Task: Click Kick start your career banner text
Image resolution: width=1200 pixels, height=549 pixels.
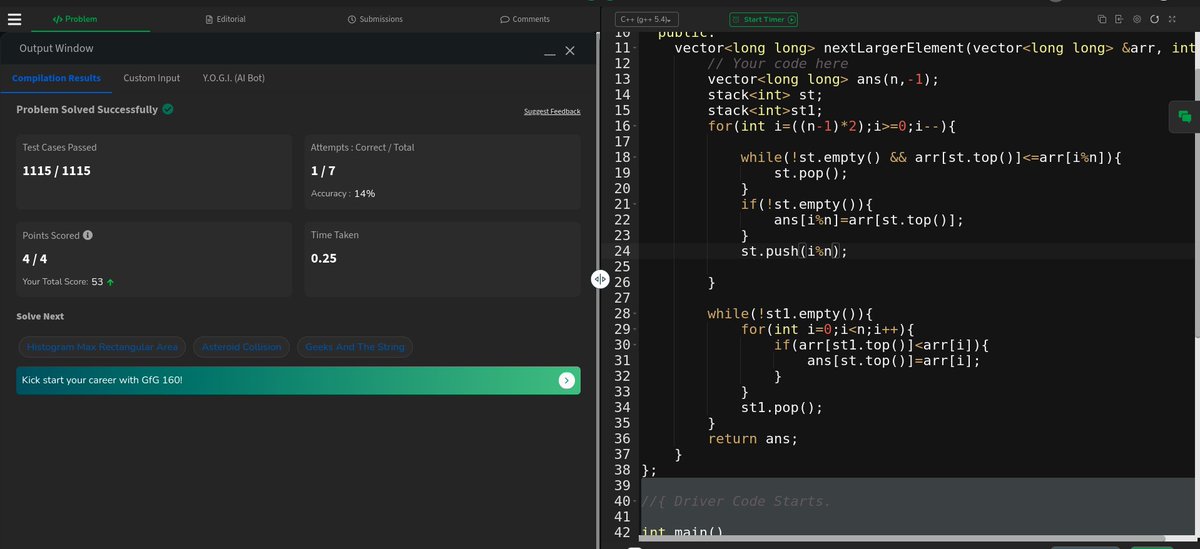Action: pyautogui.click(x=102, y=380)
